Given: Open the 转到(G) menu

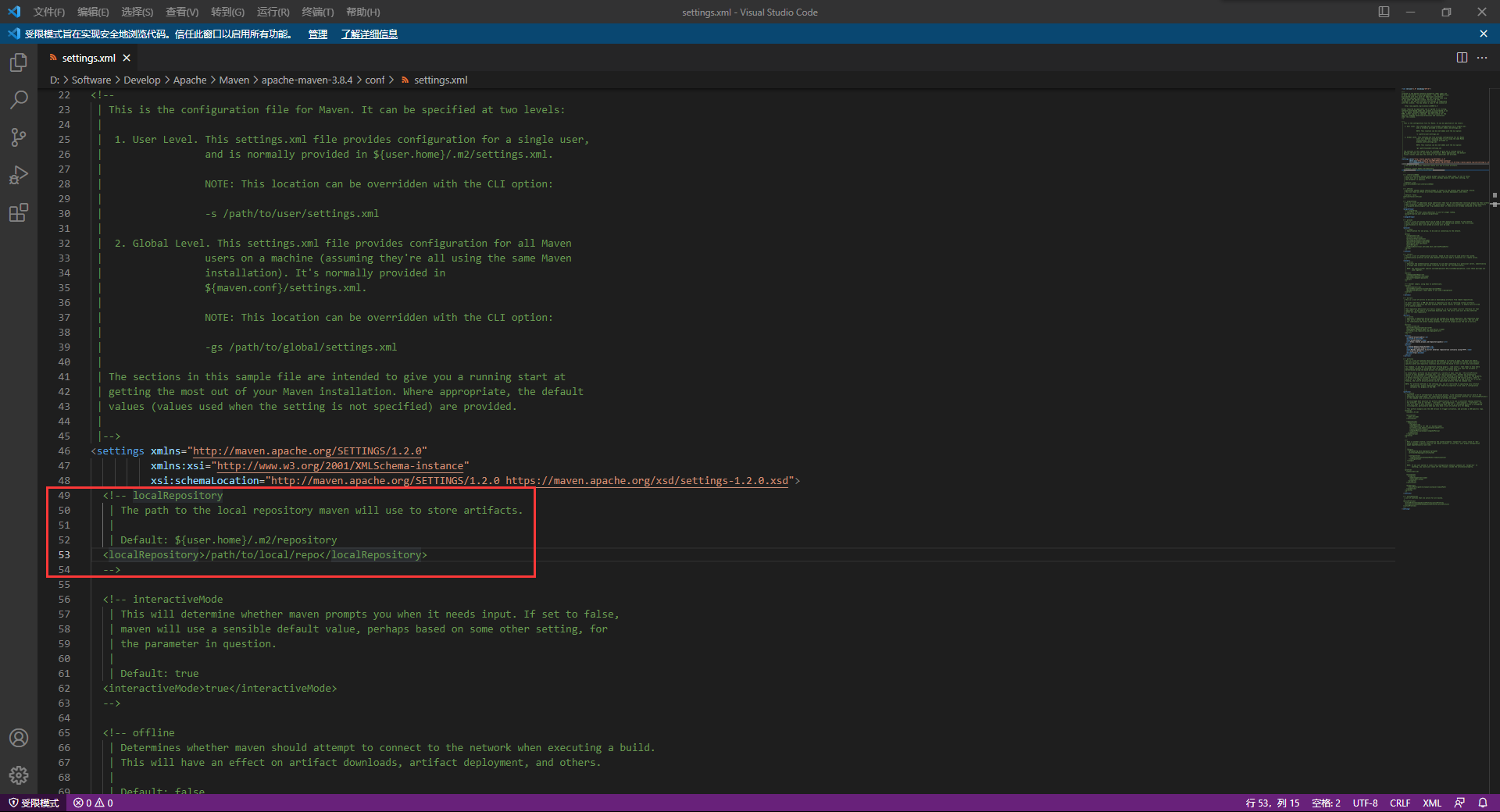Looking at the screenshot, I should click(x=227, y=12).
